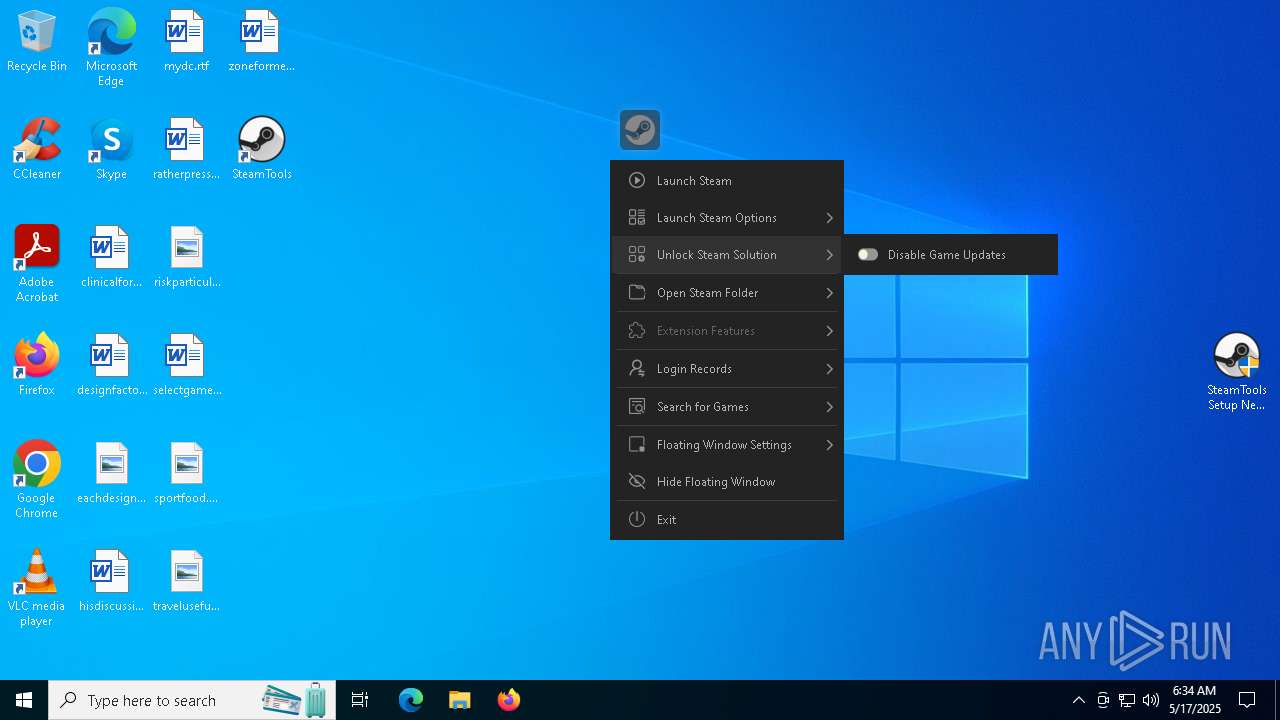Select the Recycle Bin desktop icon

(x=37, y=42)
